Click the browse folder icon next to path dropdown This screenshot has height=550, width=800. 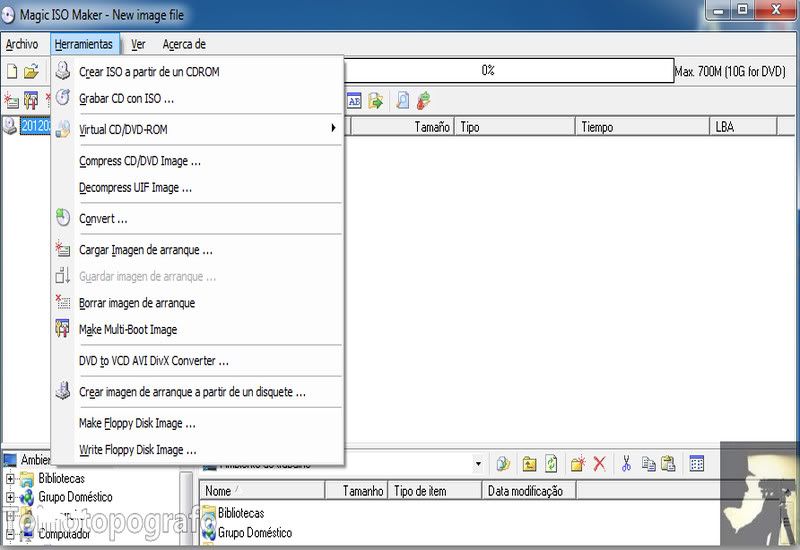pos(503,464)
